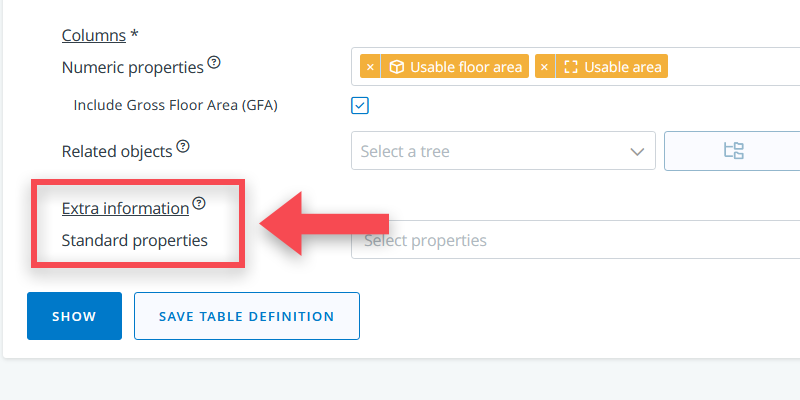Click the Related objects help icon
The image size is (800, 400).
click(182, 147)
